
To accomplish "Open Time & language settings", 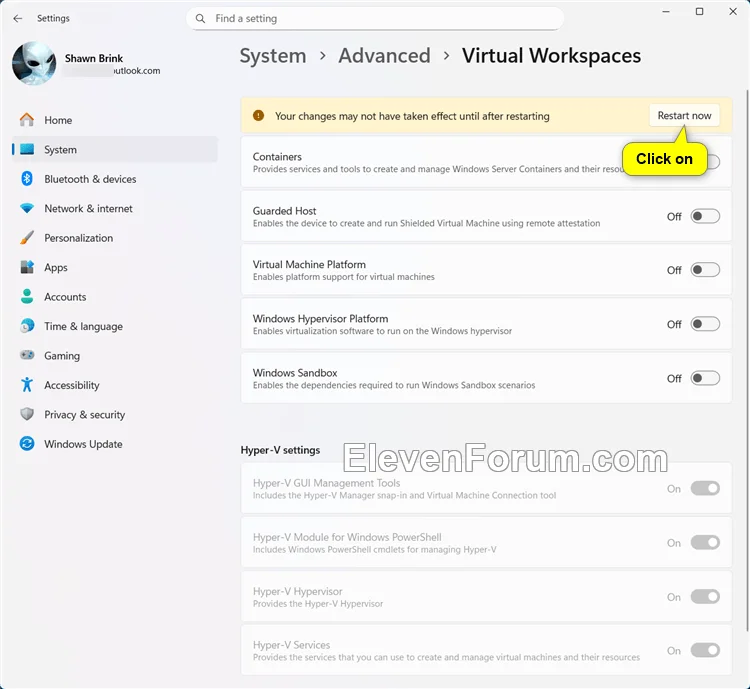I will (115, 326).
